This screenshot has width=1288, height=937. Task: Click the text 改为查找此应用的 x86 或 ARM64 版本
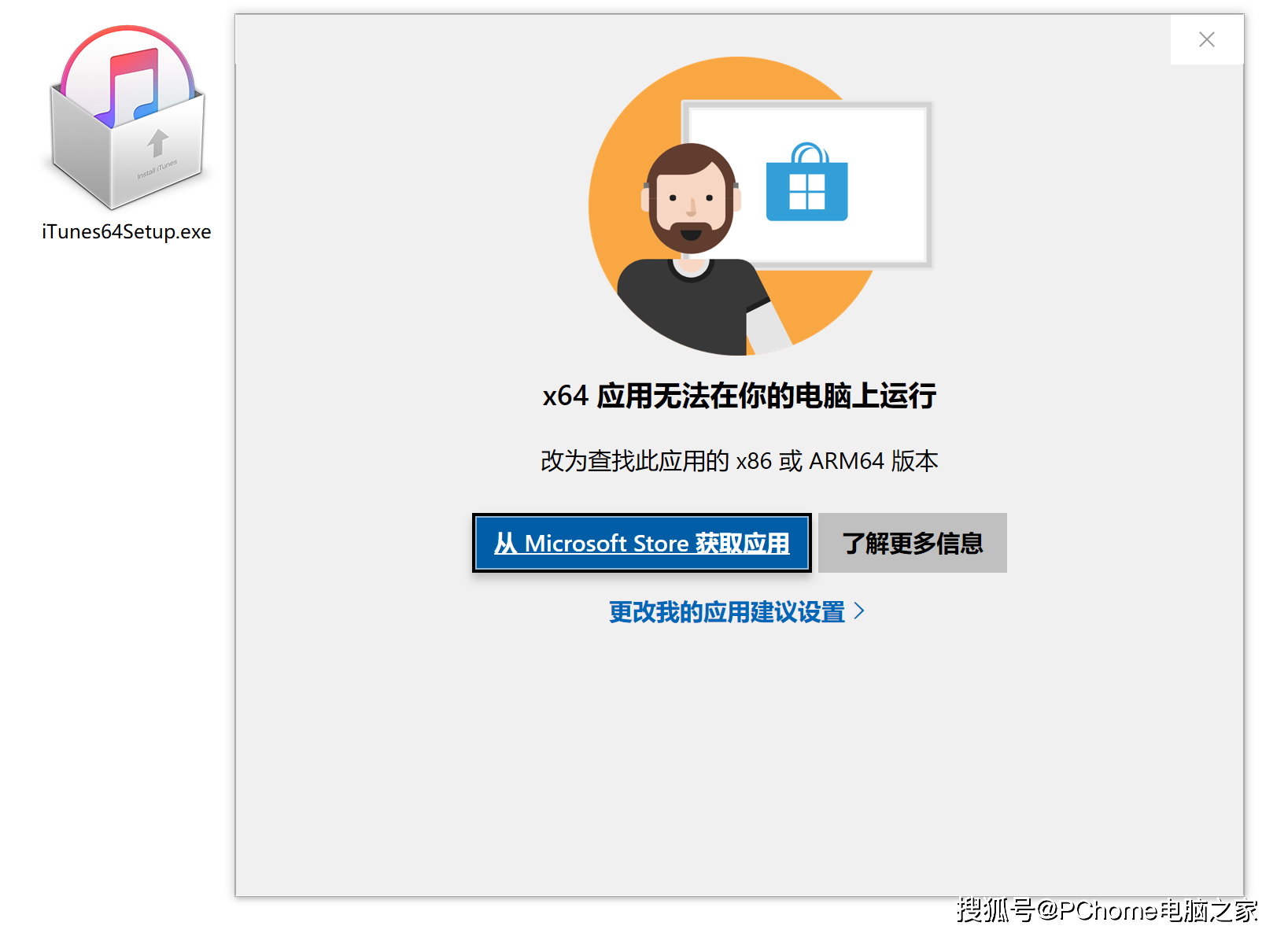pos(740,461)
